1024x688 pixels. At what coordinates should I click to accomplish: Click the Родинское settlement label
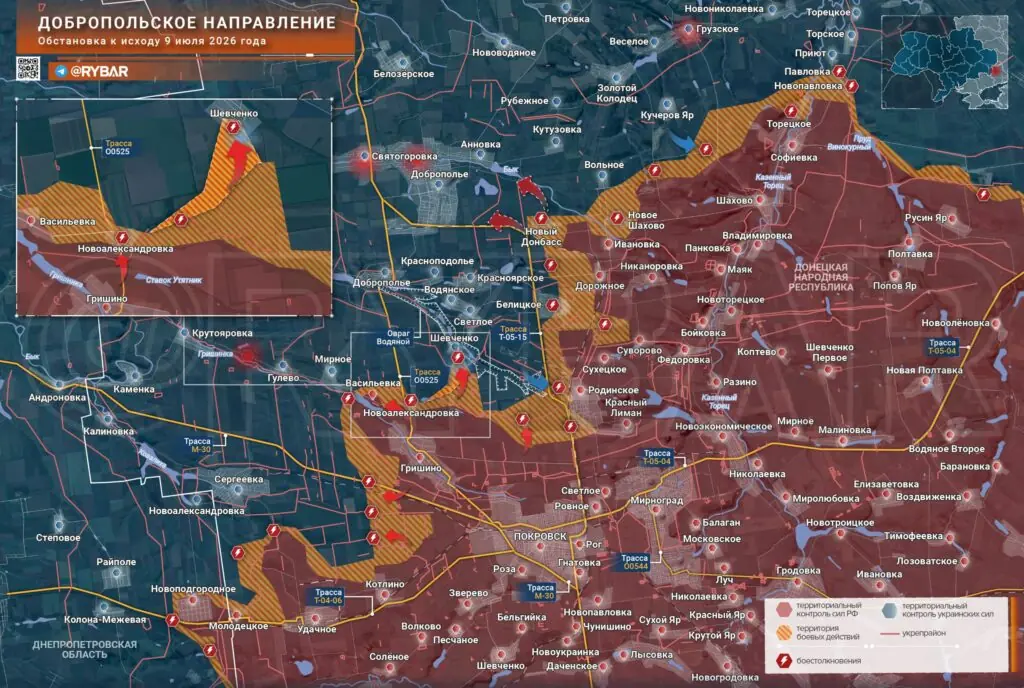pyautogui.click(x=613, y=390)
